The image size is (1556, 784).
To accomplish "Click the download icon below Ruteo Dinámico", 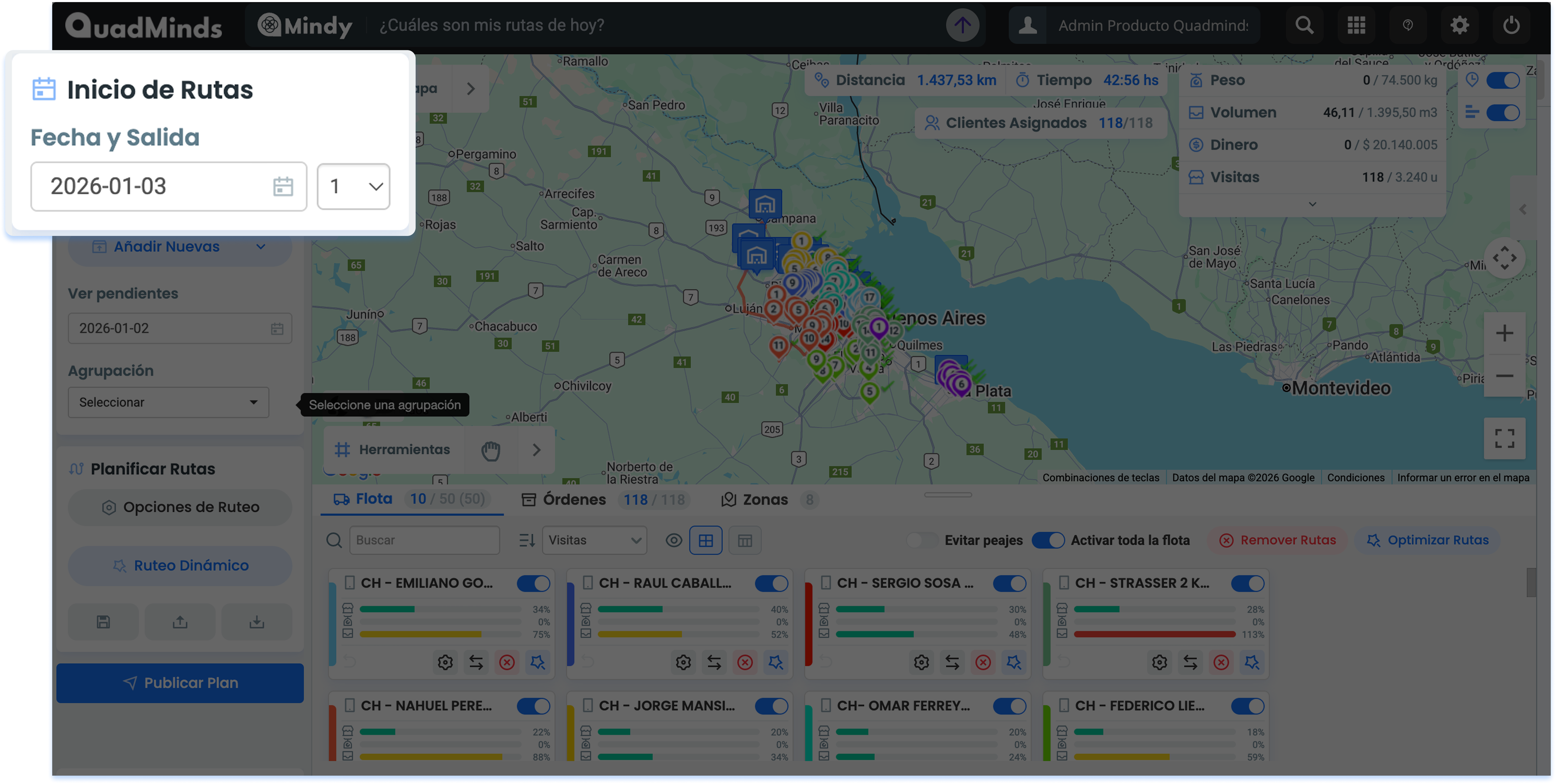I will pos(257,622).
